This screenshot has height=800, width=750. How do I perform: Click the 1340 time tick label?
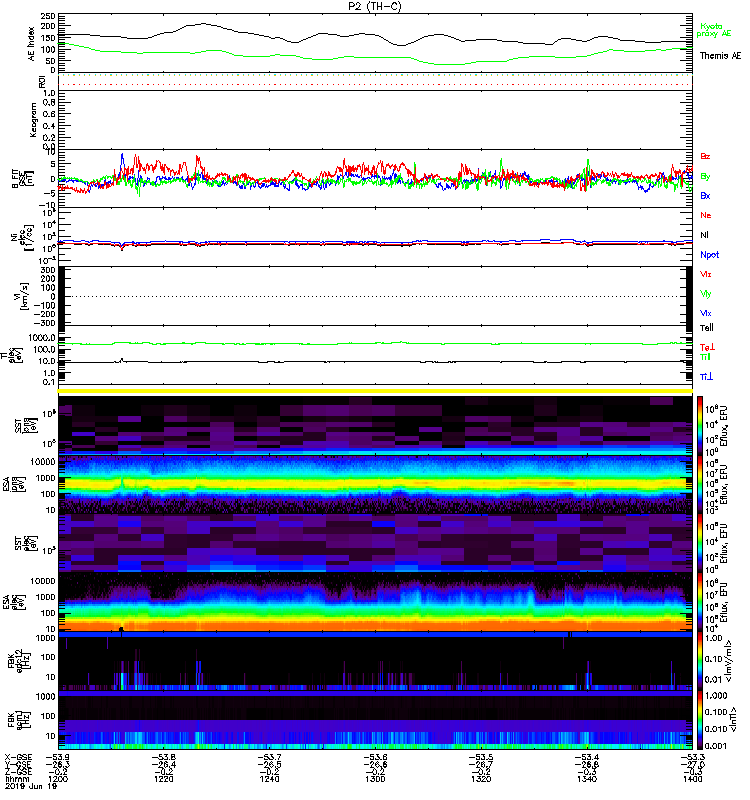(587, 779)
